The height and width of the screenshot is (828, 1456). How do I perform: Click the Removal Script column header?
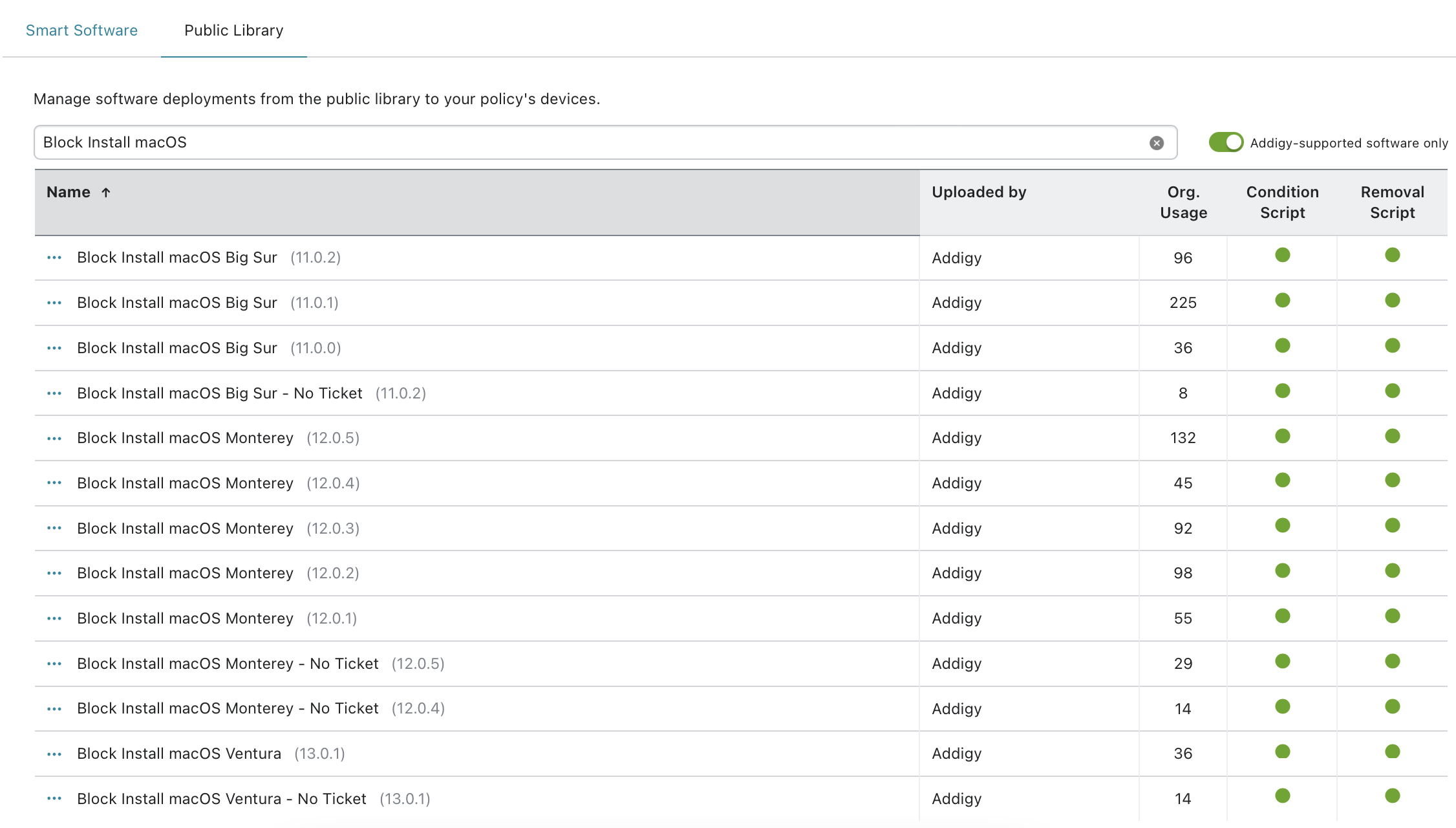(1392, 202)
